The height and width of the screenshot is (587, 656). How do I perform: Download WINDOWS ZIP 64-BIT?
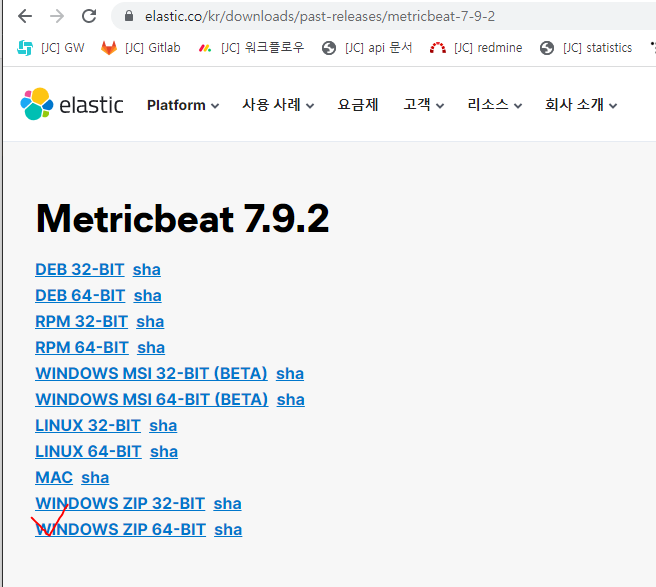point(120,529)
